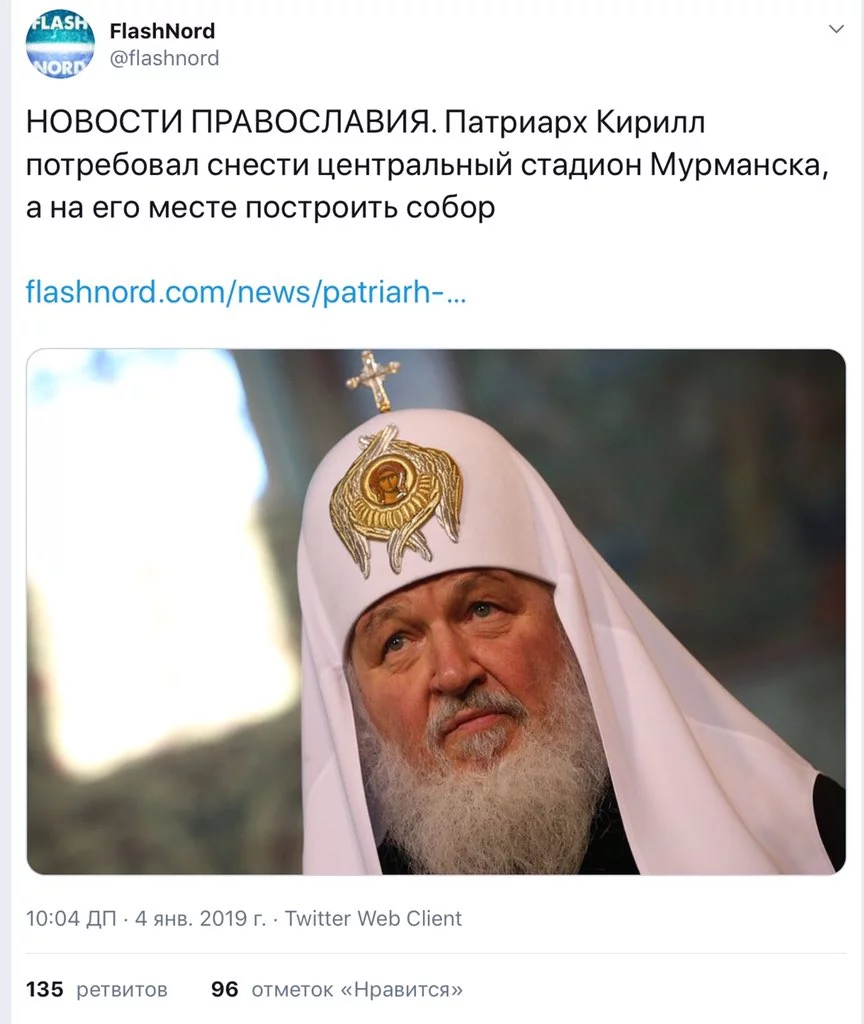Click the 4 янв. 2019 г. date
864x1024 pixels.
200,918
